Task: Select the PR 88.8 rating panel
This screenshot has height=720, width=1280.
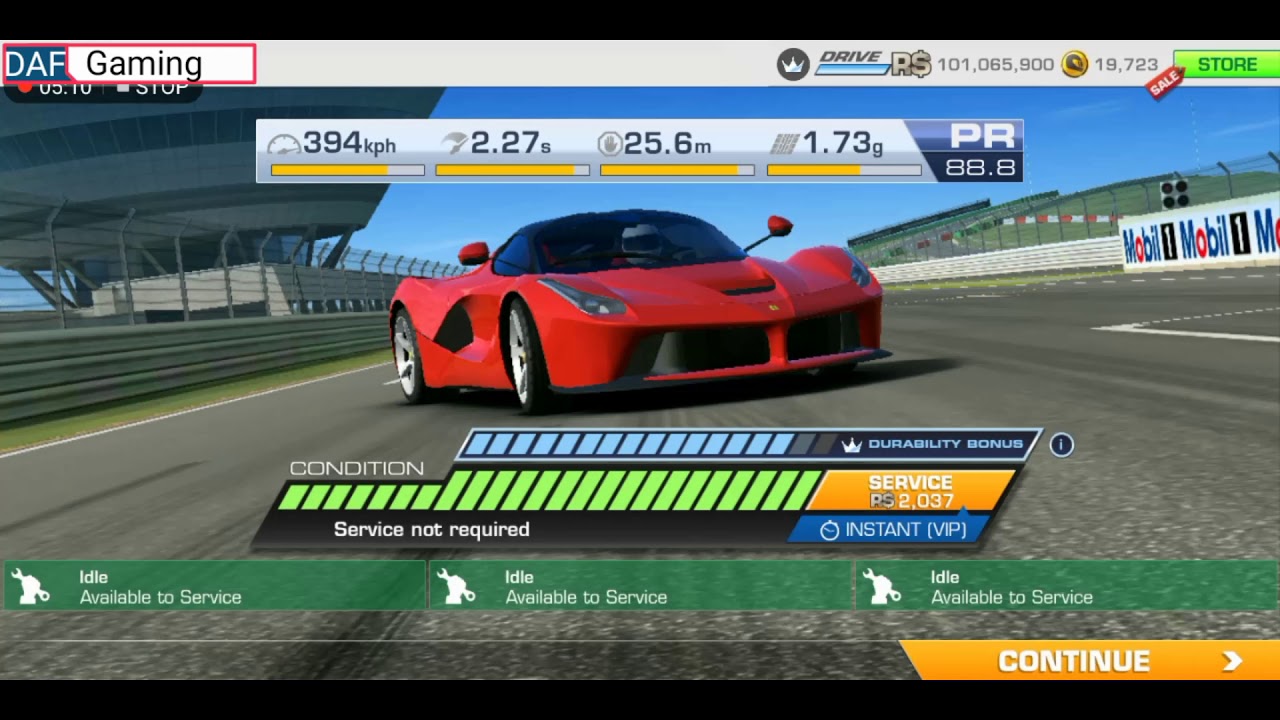Action: [x=969, y=151]
